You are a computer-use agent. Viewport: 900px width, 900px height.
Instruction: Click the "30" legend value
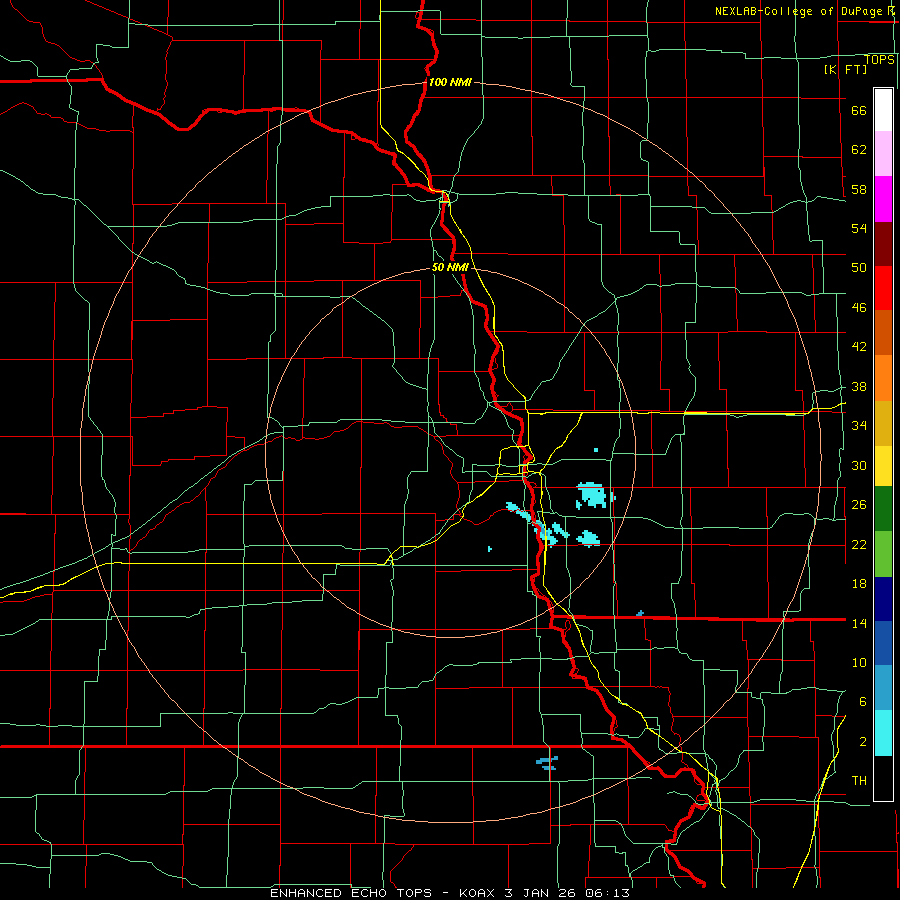tap(859, 465)
